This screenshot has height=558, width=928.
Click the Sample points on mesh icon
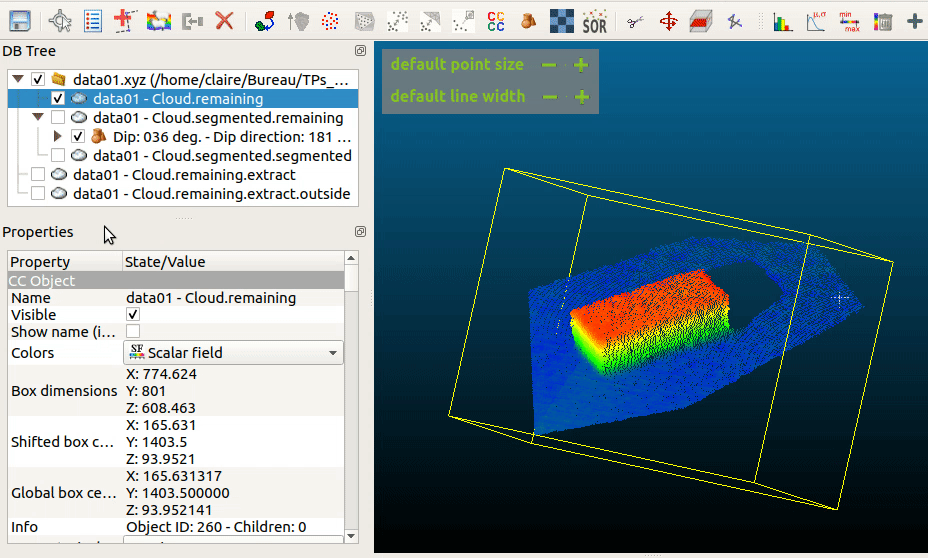[x=365, y=22]
